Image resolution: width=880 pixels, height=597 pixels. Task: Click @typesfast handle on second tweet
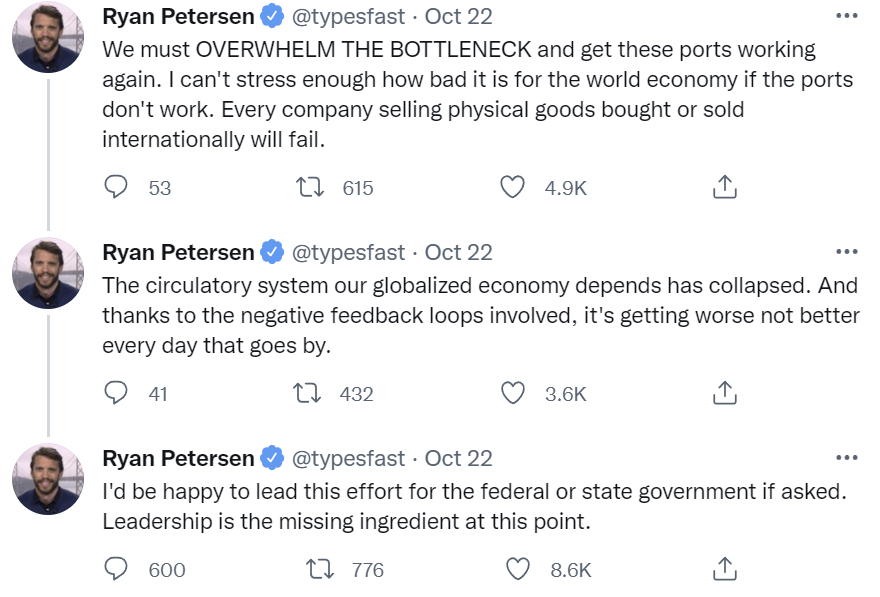348,253
